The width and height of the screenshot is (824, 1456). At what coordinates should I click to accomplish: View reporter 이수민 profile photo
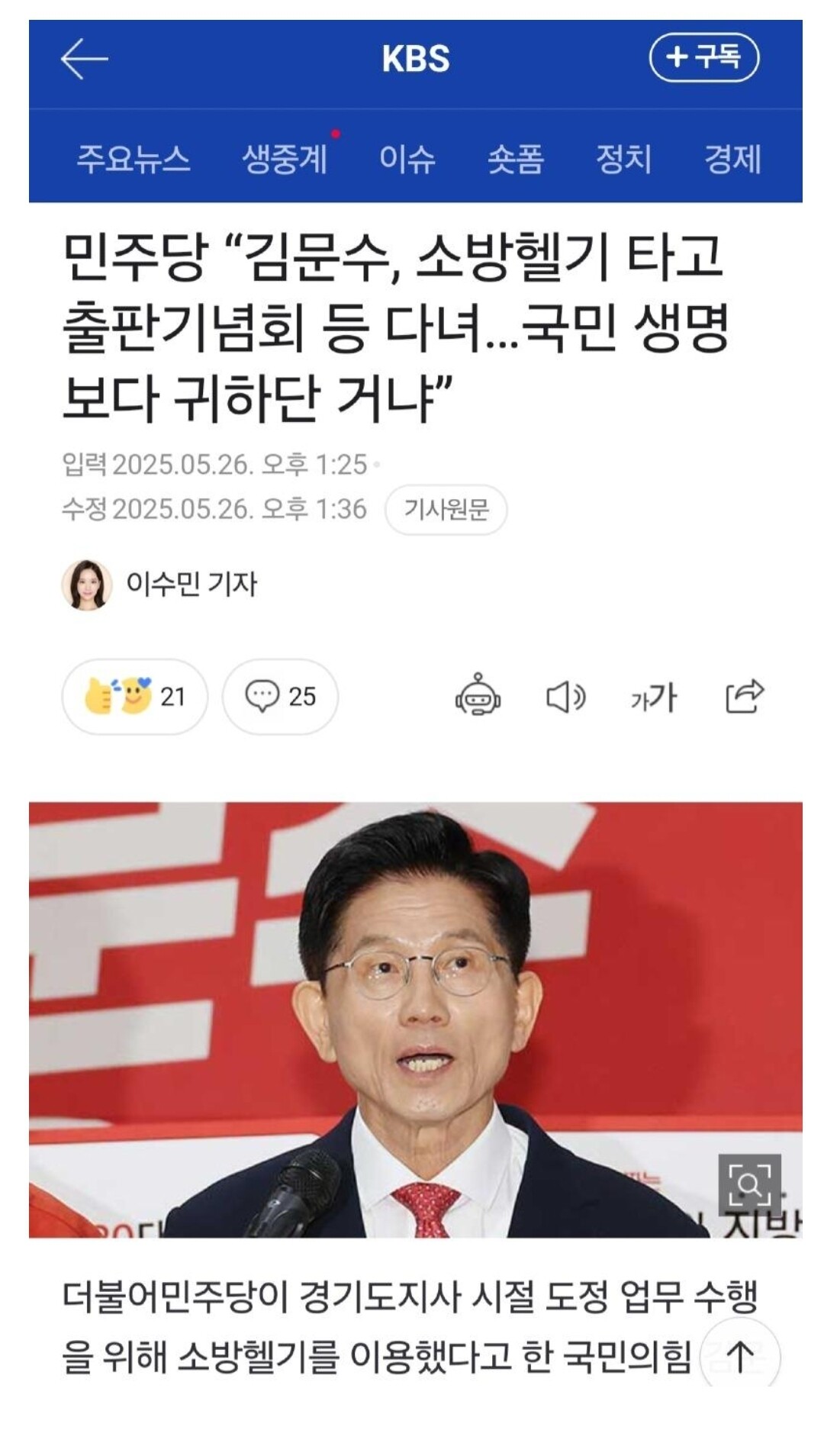point(87,585)
